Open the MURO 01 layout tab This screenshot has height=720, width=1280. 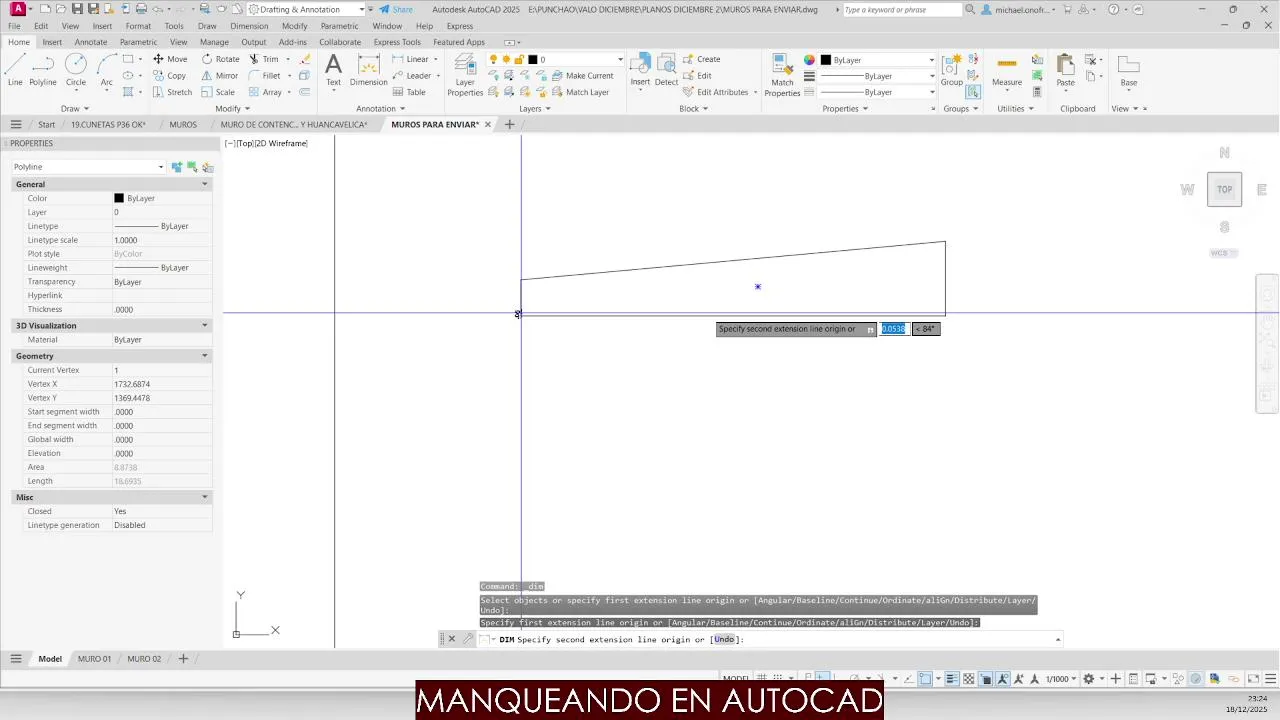coord(95,659)
